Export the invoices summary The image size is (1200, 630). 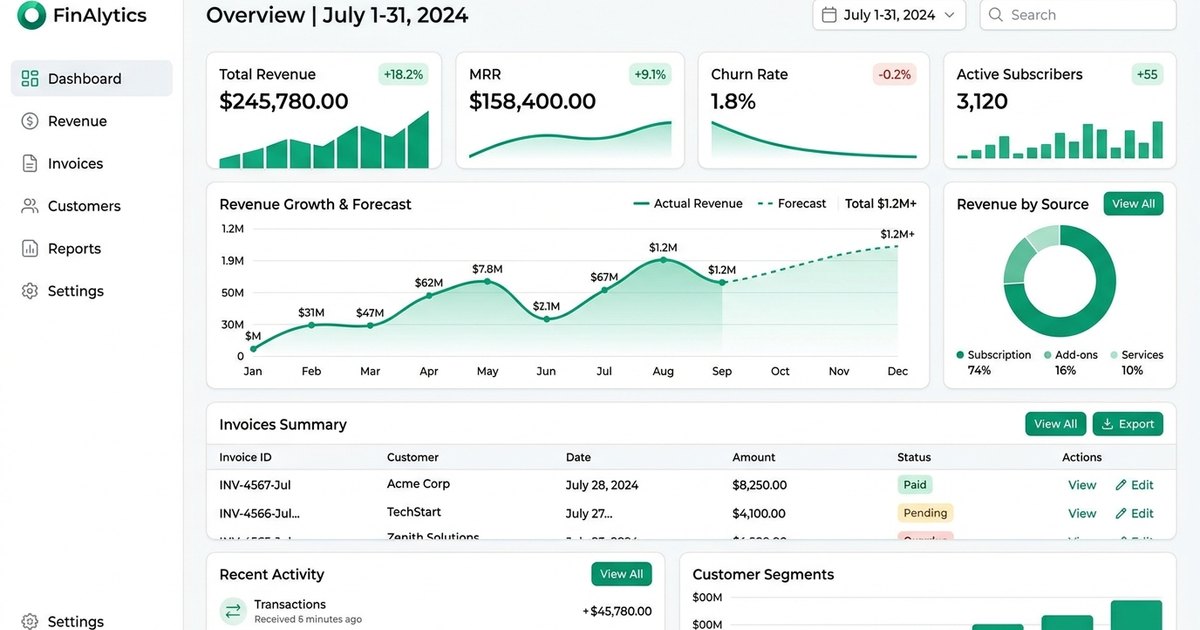[x=1127, y=424]
